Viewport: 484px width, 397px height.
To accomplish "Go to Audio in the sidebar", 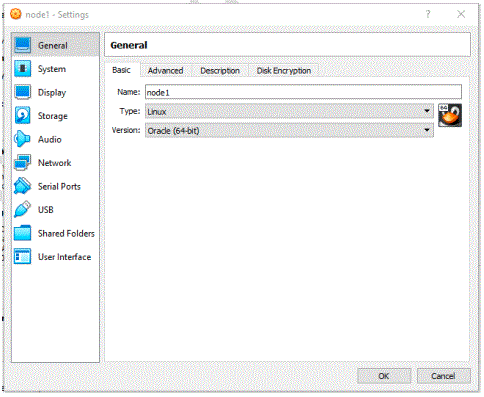I will [56, 139].
